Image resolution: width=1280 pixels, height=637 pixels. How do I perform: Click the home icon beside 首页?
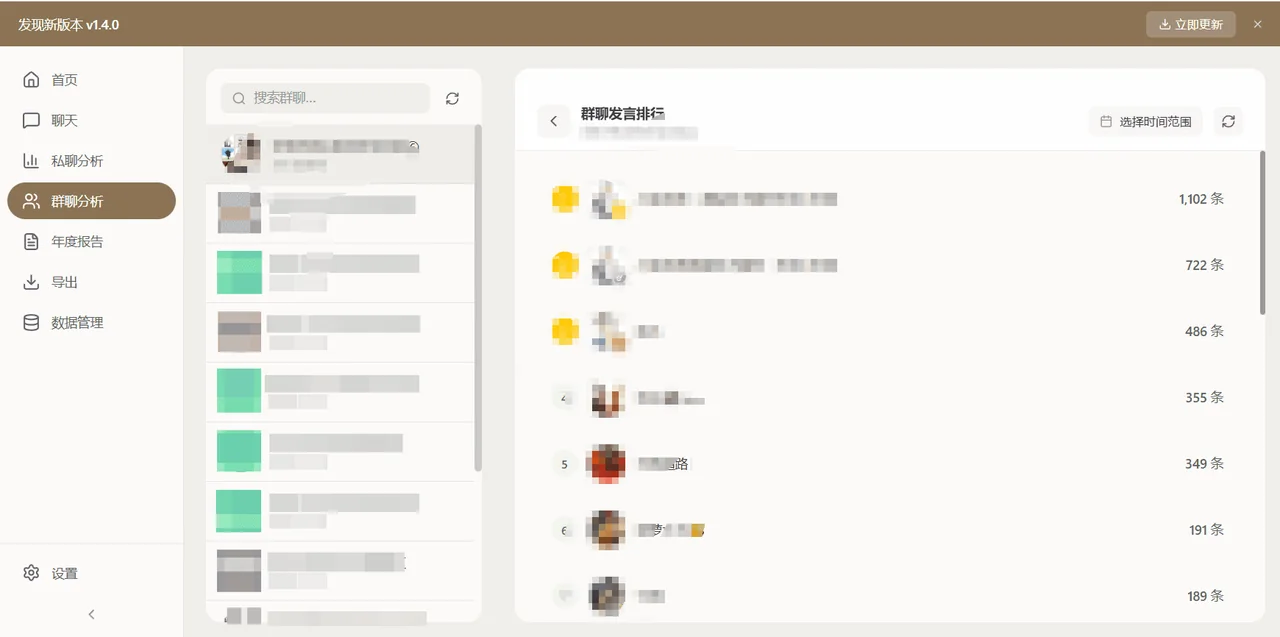click(x=31, y=80)
